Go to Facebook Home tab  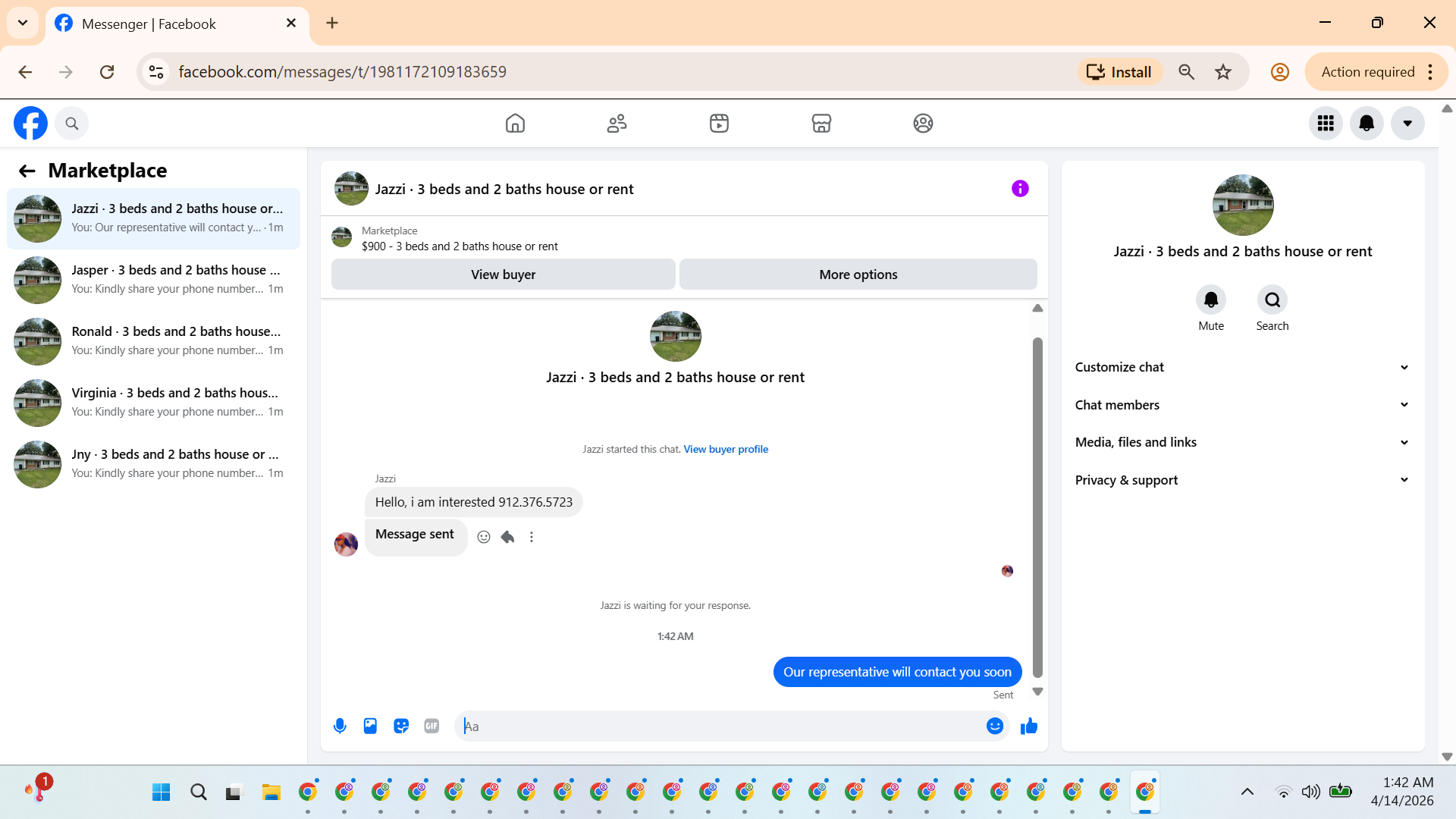(x=515, y=123)
